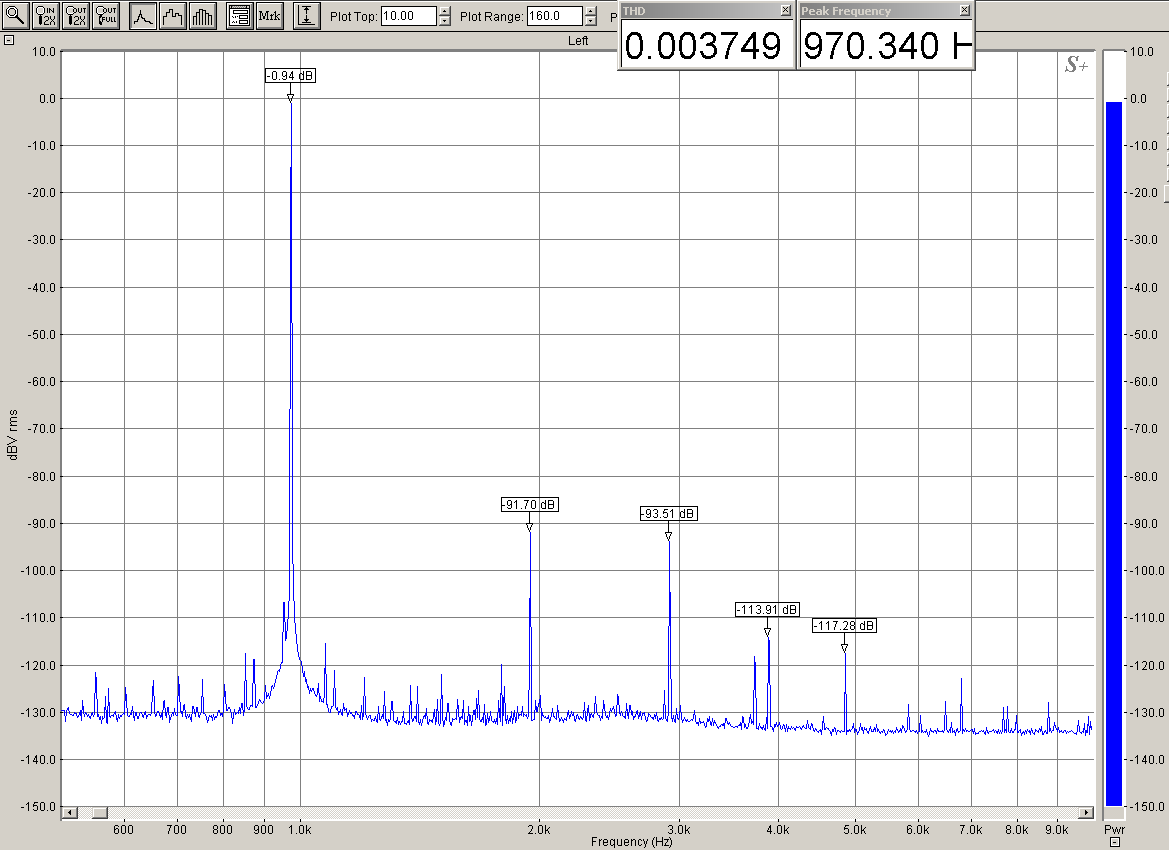Select the -93.51 dB harmonic marker label
Image resolution: width=1169 pixels, height=852 pixels.
click(669, 514)
